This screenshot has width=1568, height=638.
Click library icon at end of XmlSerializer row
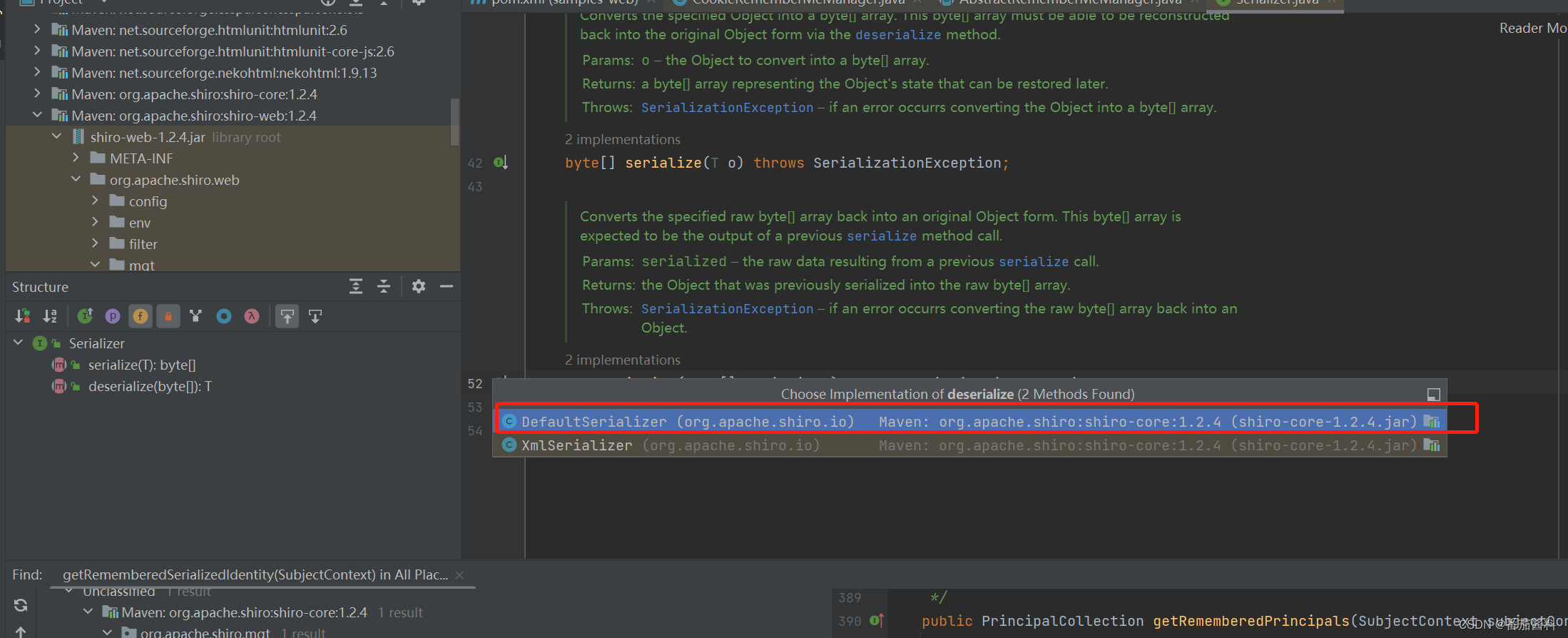click(x=1432, y=445)
